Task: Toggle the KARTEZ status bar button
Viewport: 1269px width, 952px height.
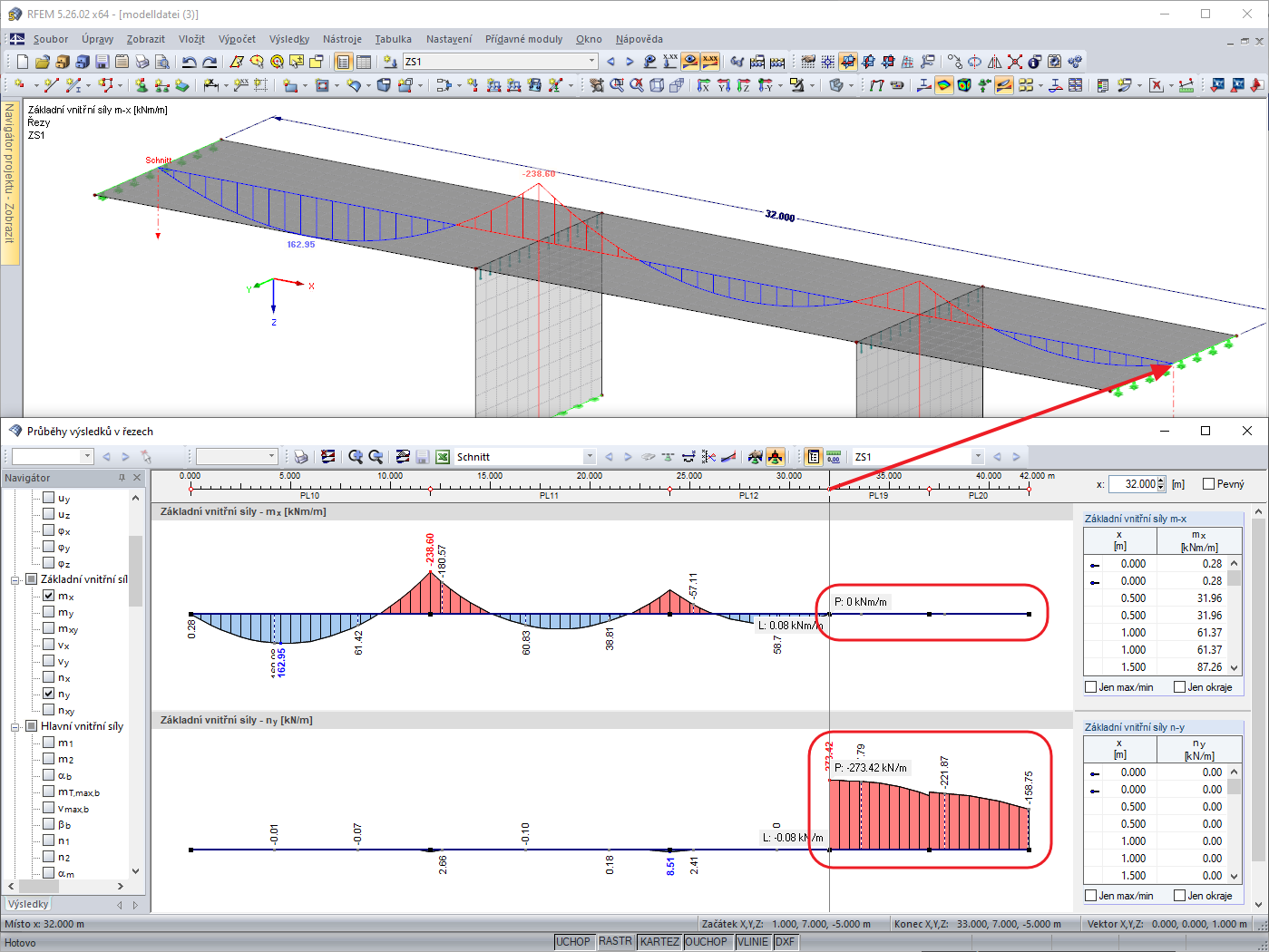Action: tap(659, 942)
